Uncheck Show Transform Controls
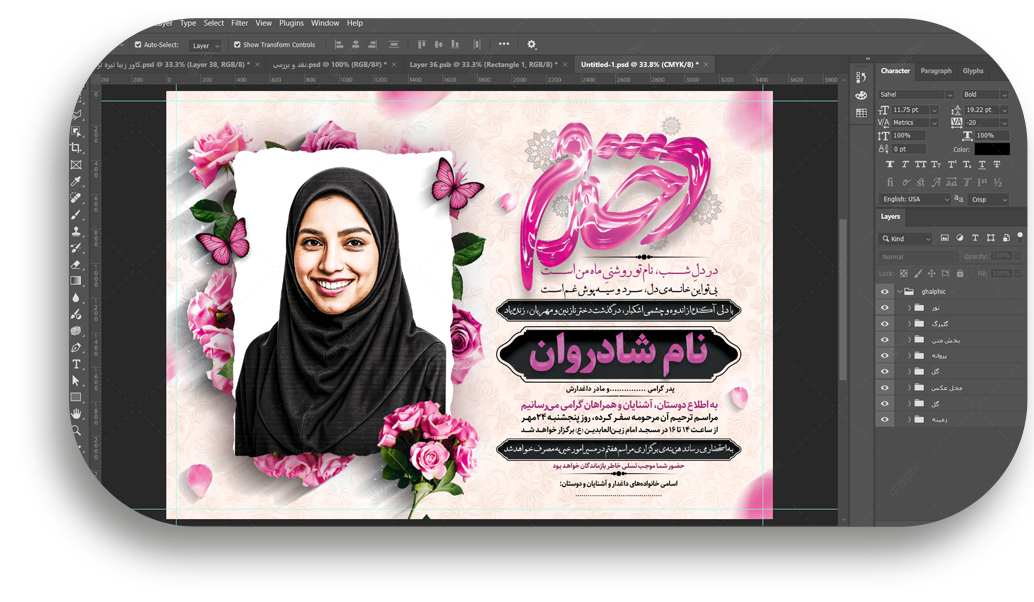The height and width of the screenshot is (602, 1034). coord(237,45)
